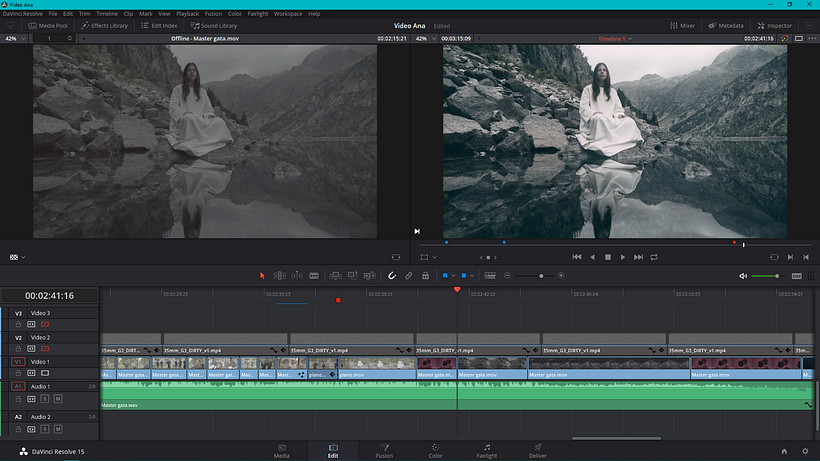Image resolution: width=820 pixels, height=461 pixels.
Task: Open the audio Mixer panel
Action: pos(682,26)
